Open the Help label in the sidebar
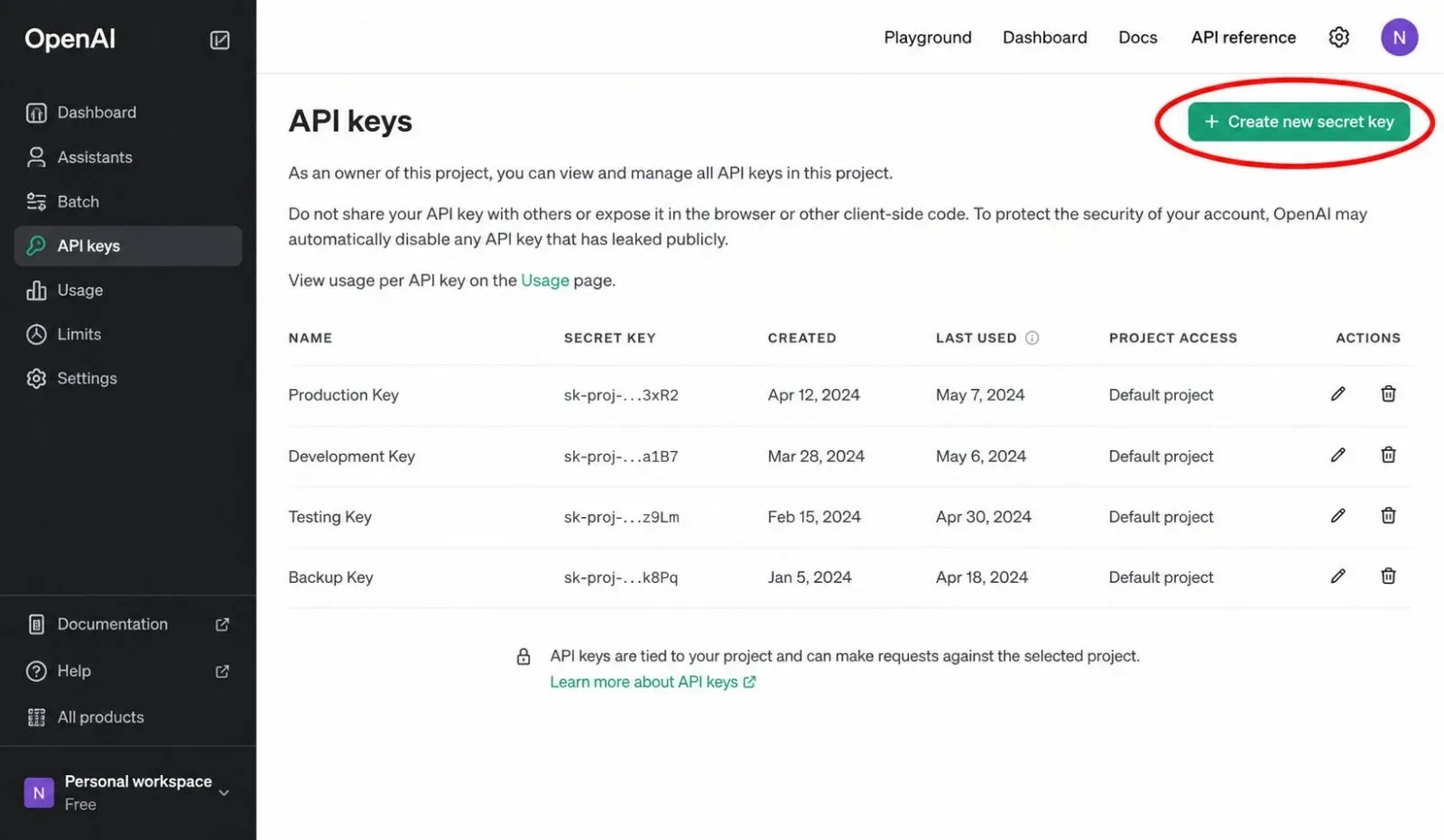Screen dimensions: 1444x840 (74, 671)
